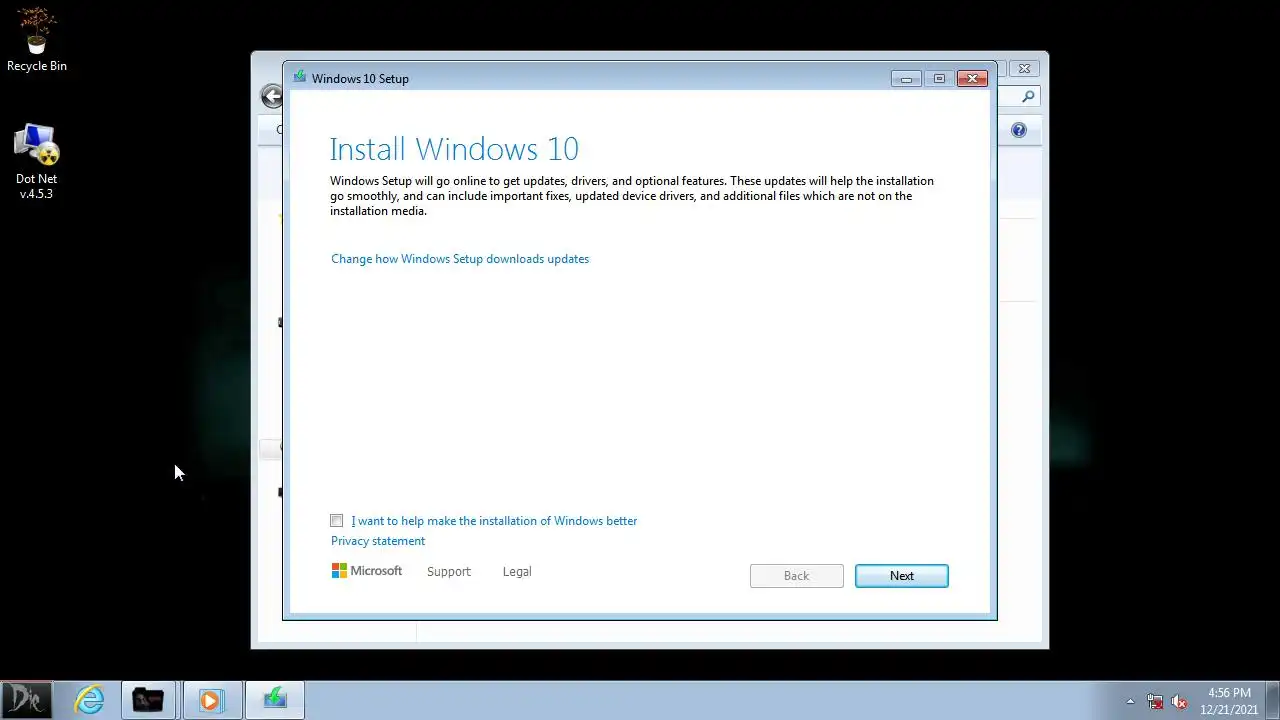
Task: Open the media player taskbar icon
Action: (210, 700)
